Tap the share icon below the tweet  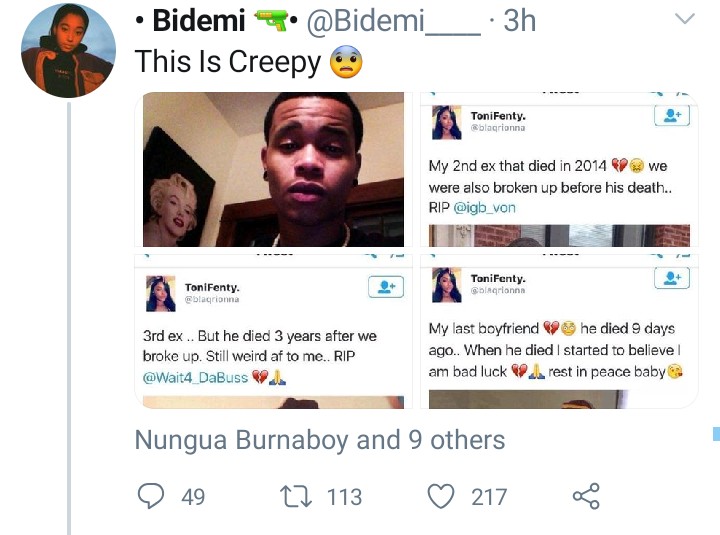point(585,495)
